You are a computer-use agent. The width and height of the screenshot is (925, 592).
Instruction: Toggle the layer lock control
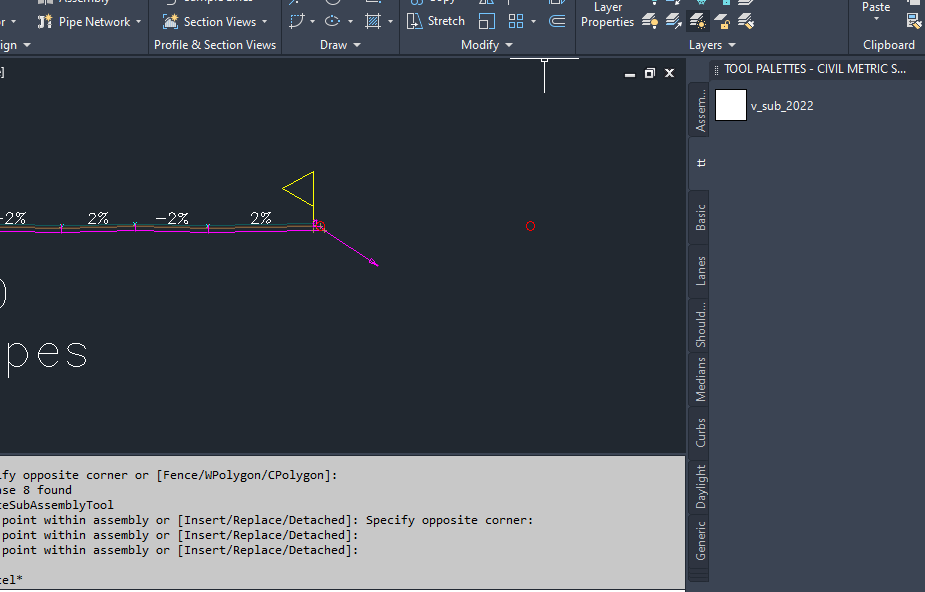coord(723,21)
